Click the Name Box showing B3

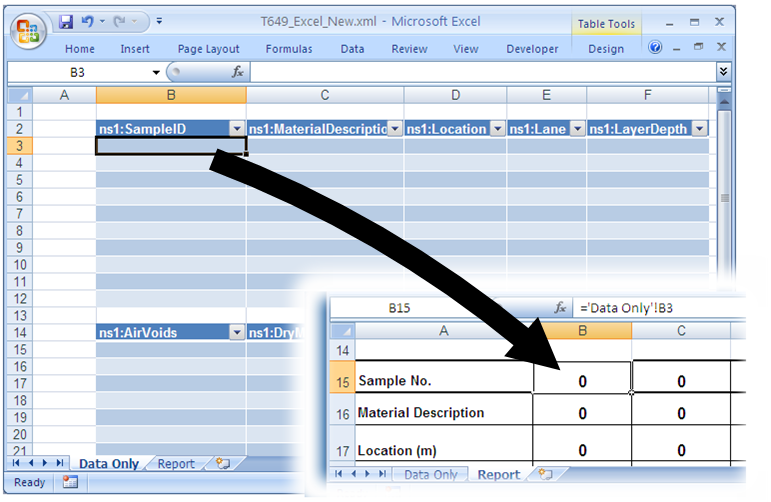(x=78, y=72)
